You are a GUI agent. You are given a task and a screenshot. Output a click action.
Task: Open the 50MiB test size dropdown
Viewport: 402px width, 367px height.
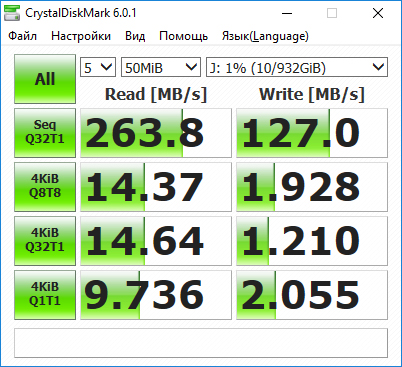click(161, 67)
